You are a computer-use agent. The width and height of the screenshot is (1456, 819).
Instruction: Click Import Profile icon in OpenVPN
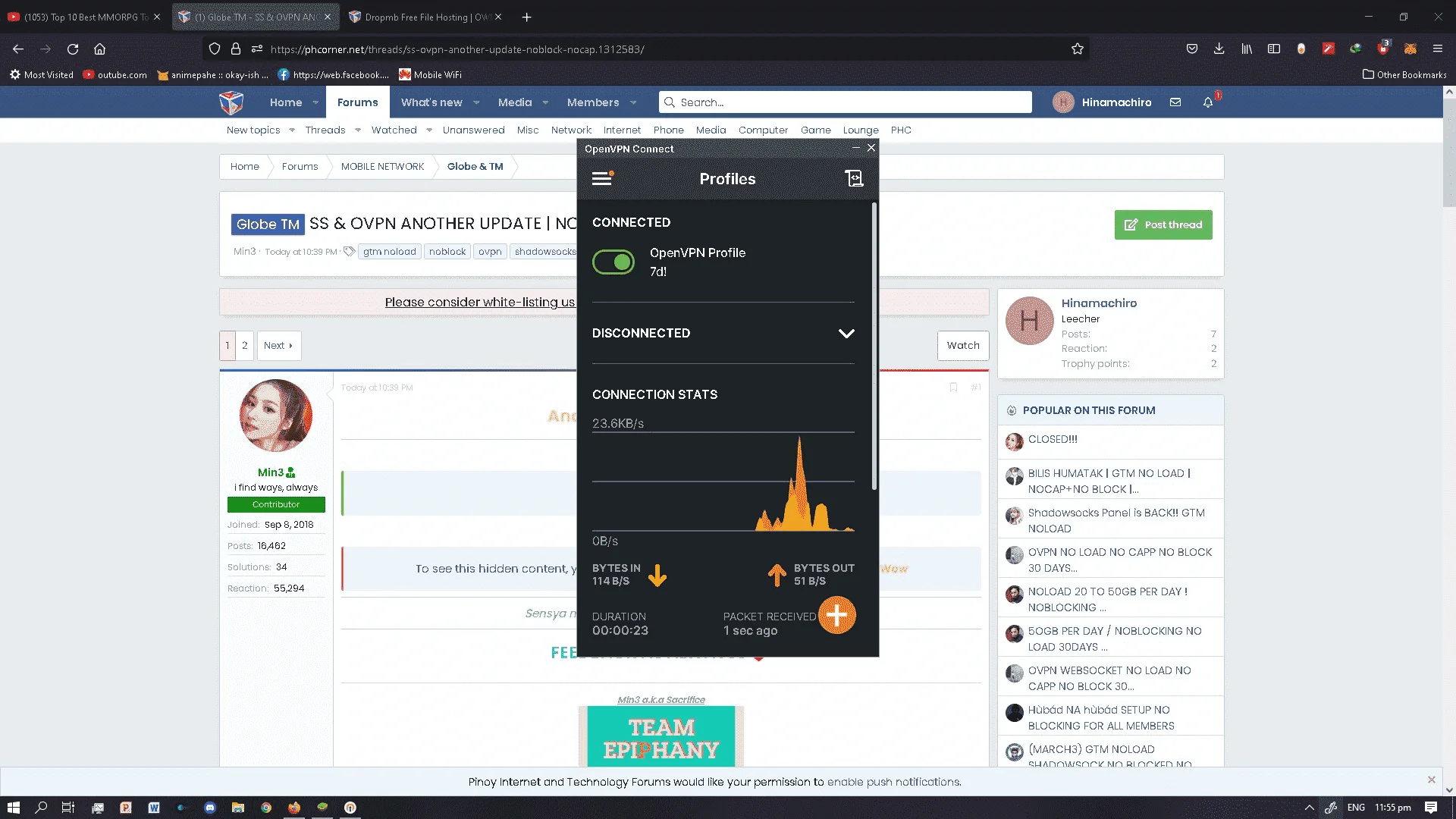click(x=854, y=178)
